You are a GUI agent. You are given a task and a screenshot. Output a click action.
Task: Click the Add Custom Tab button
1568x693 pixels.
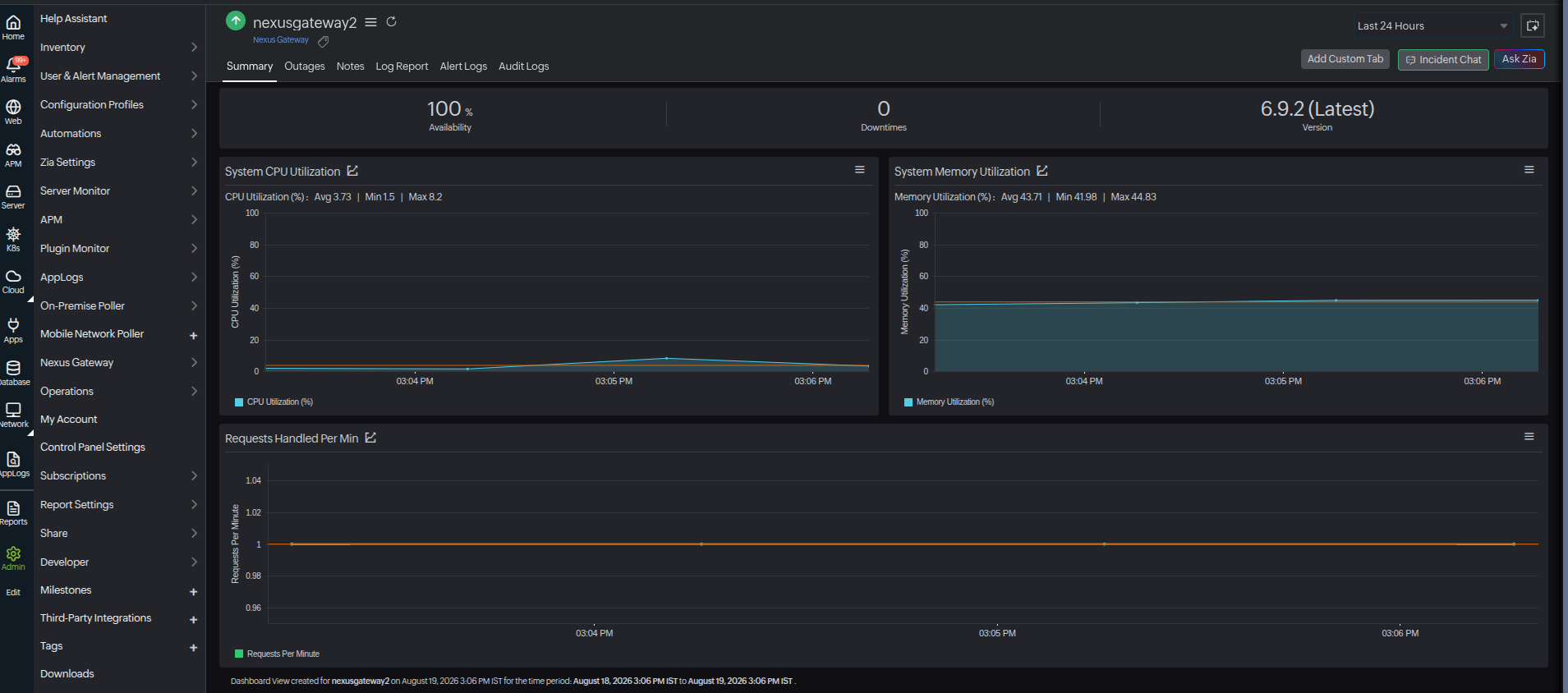point(1345,59)
